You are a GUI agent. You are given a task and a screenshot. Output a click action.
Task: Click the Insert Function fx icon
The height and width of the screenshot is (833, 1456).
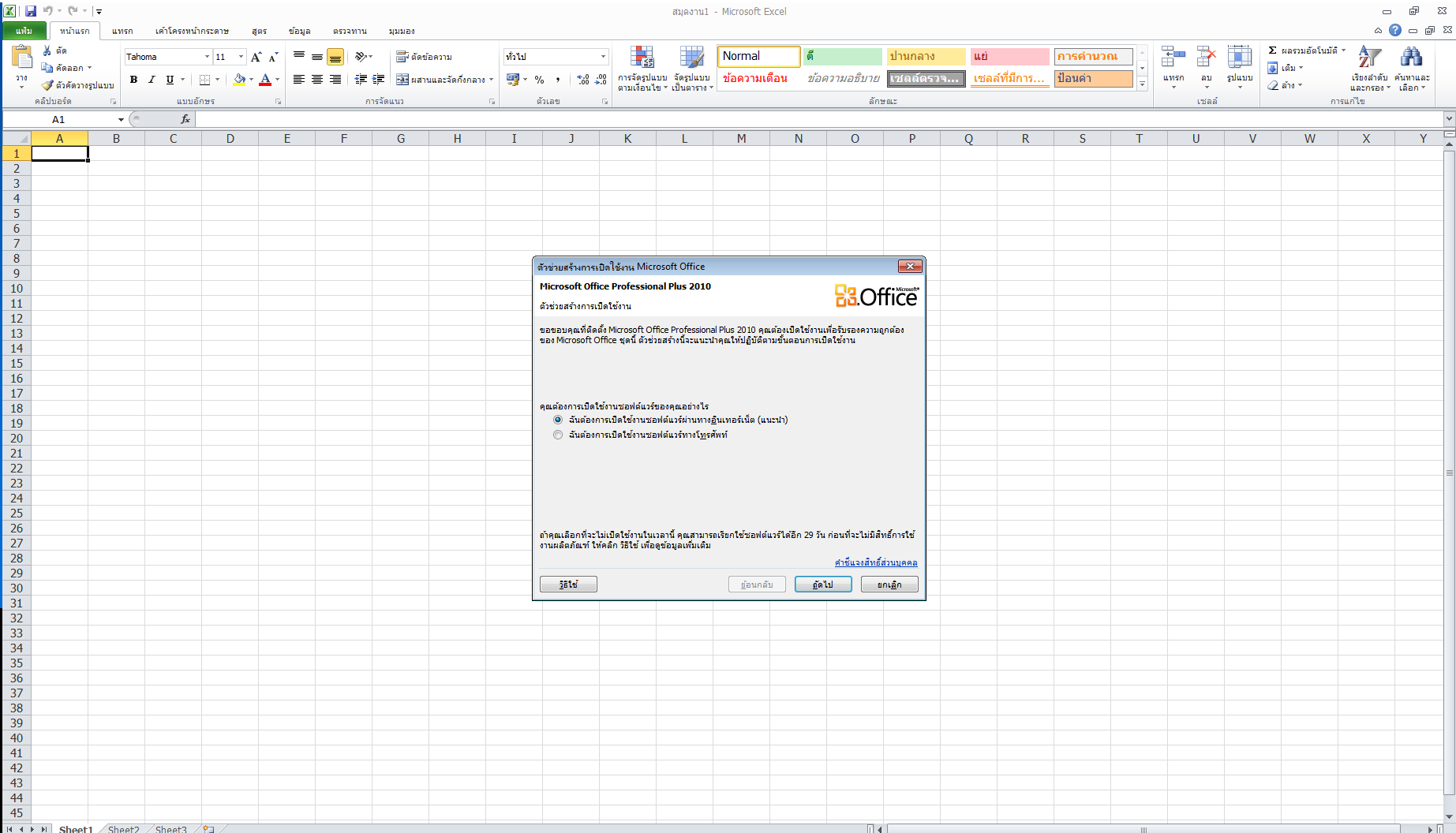coord(185,119)
